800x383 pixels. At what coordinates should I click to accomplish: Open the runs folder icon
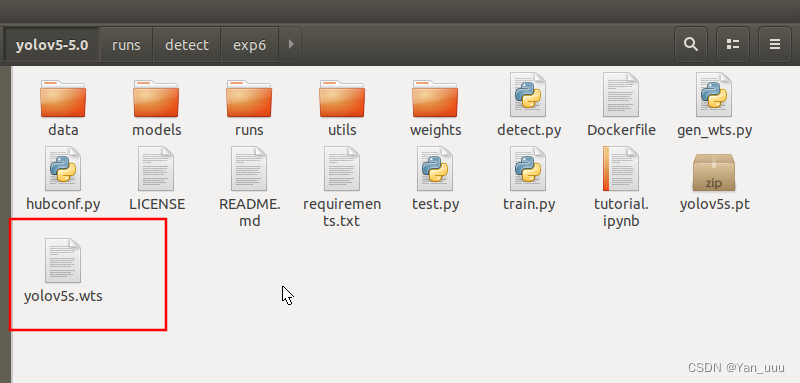pyautogui.click(x=249, y=98)
